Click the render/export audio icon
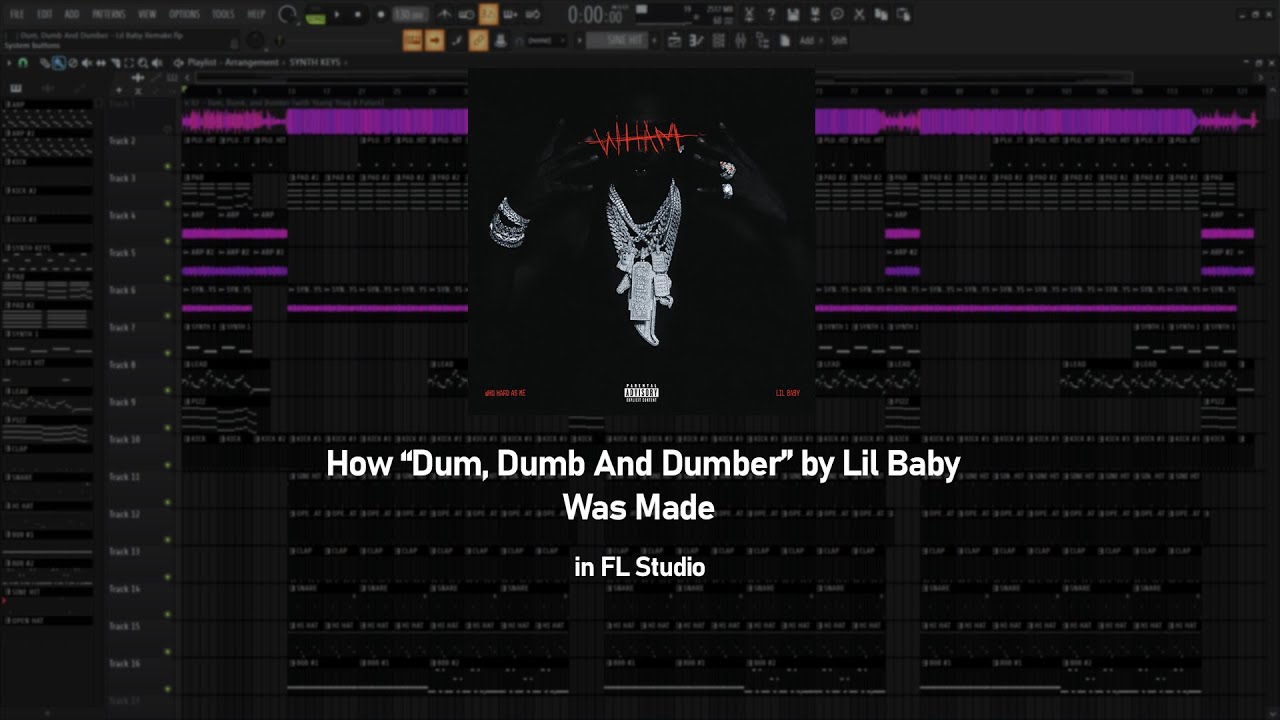Viewport: 1280px width, 720px height. [815, 15]
